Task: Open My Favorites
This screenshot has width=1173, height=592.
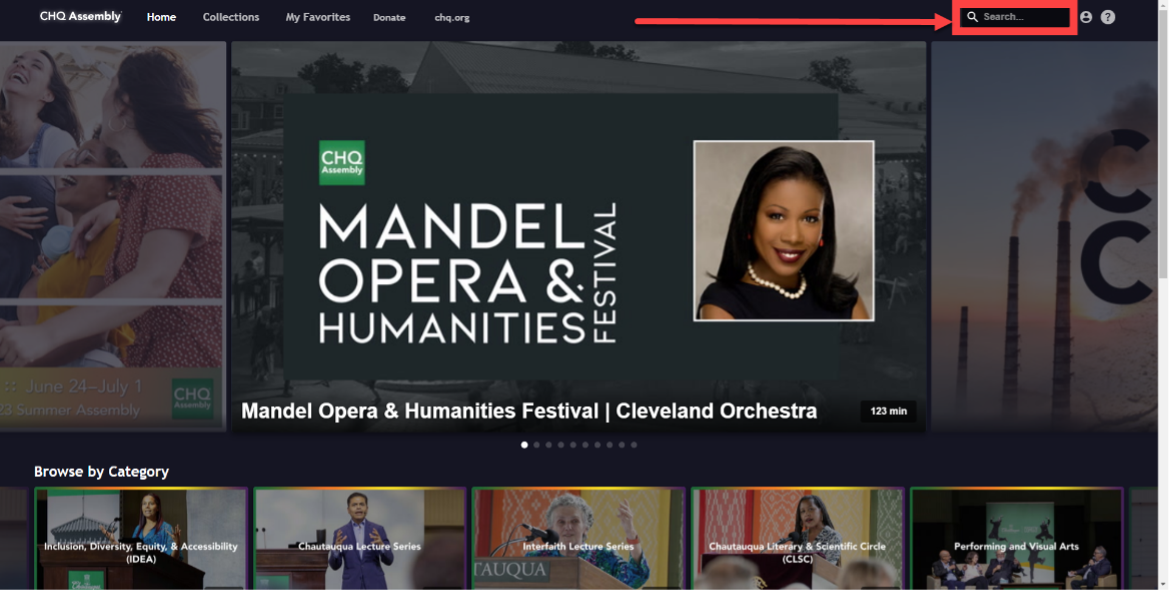Action: (319, 17)
